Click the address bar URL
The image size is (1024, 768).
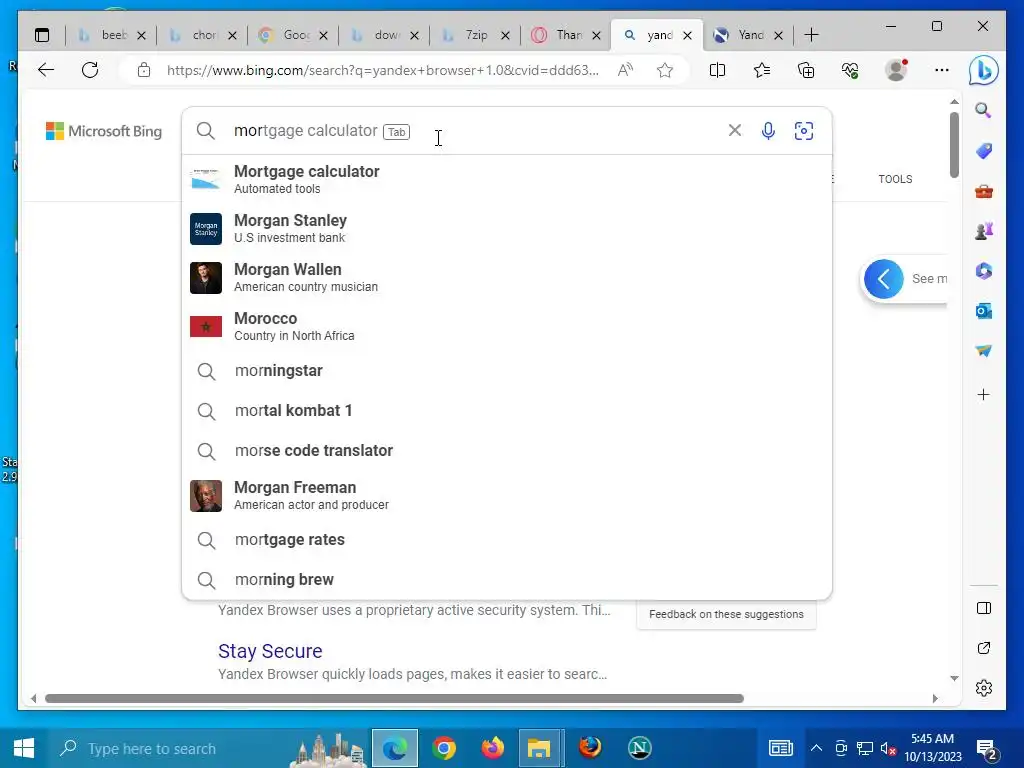pos(382,70)
